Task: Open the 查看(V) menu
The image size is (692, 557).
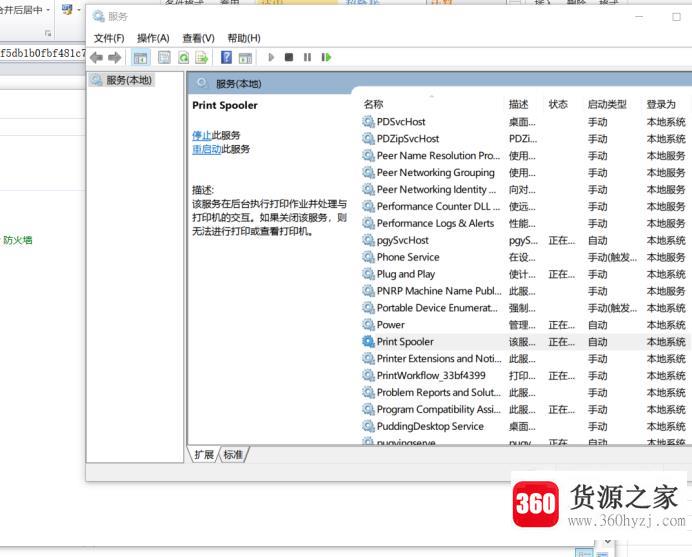Action: pos(199,38)
